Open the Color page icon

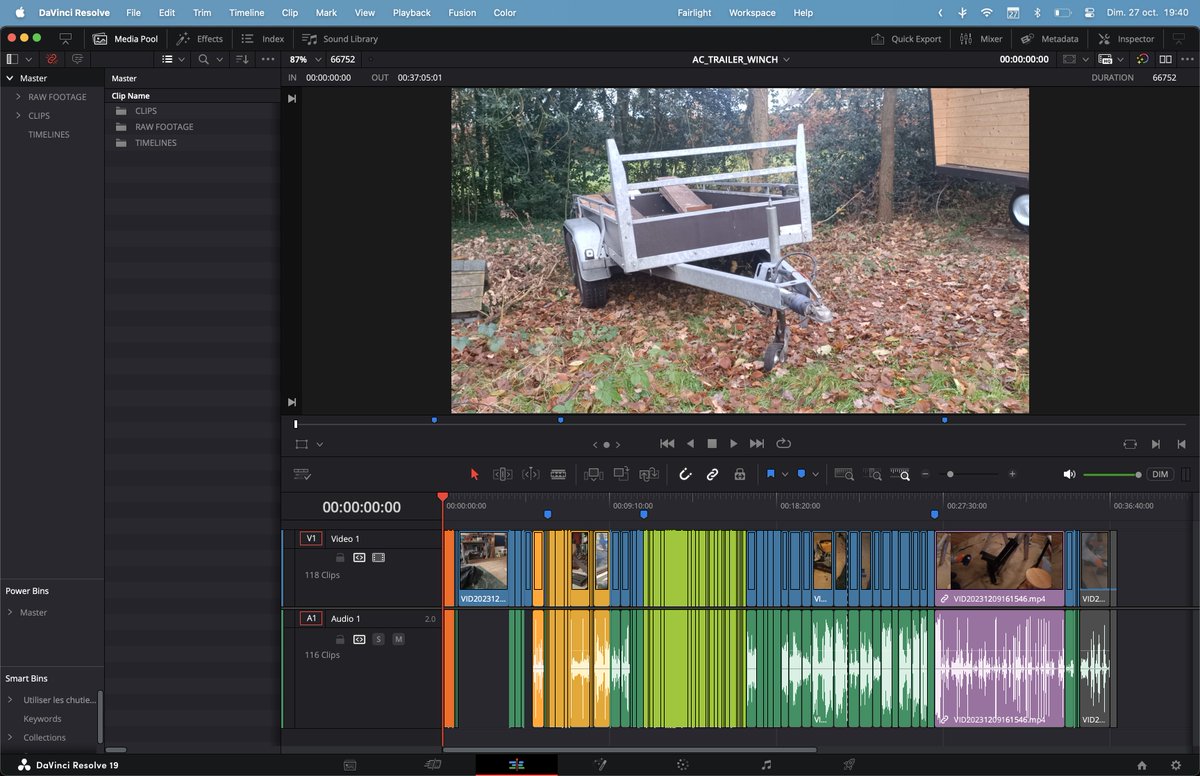(x=683, y=765)
